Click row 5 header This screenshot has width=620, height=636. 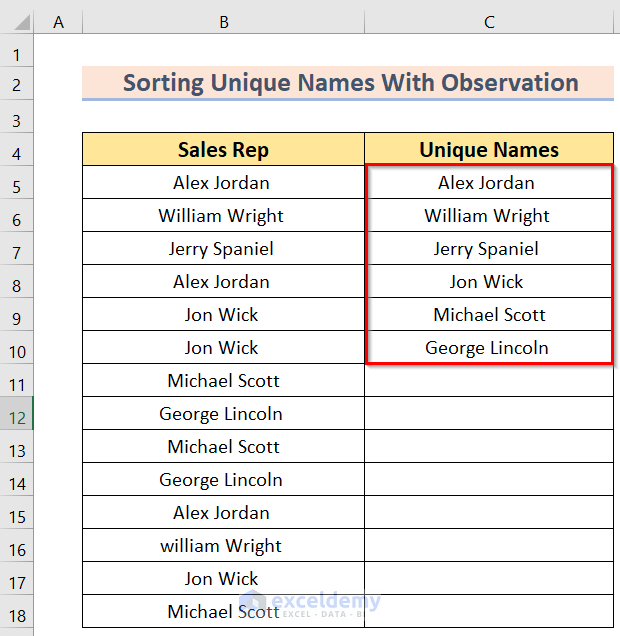[x=18, y=183]
